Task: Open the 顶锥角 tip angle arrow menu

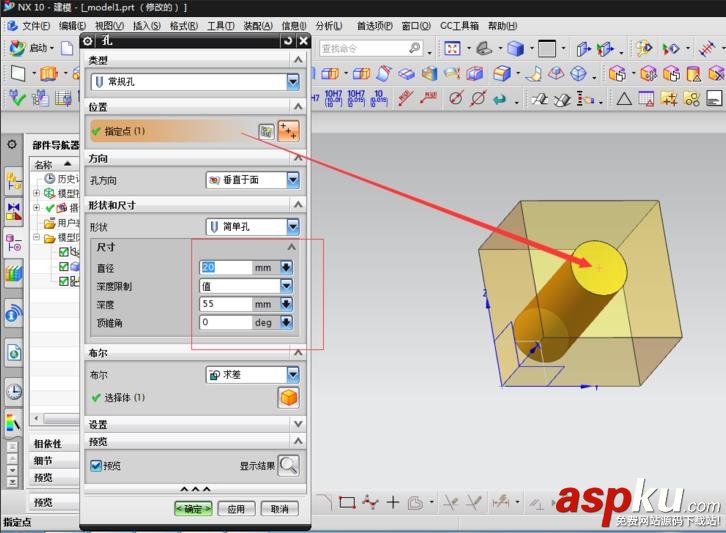Action: coord(286,322)
